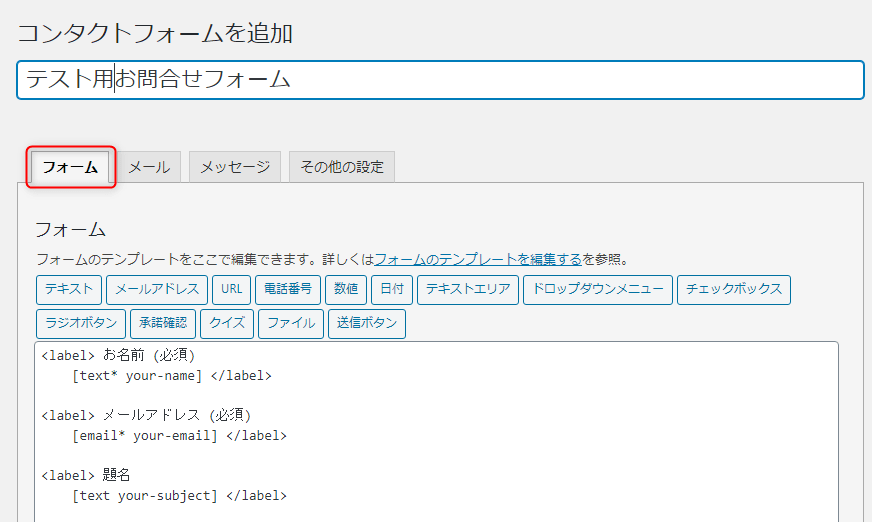The width and height of the screenshot is (872, 522).
Task: Click the 送信ボタン tag button
Action: click(367, 324)
